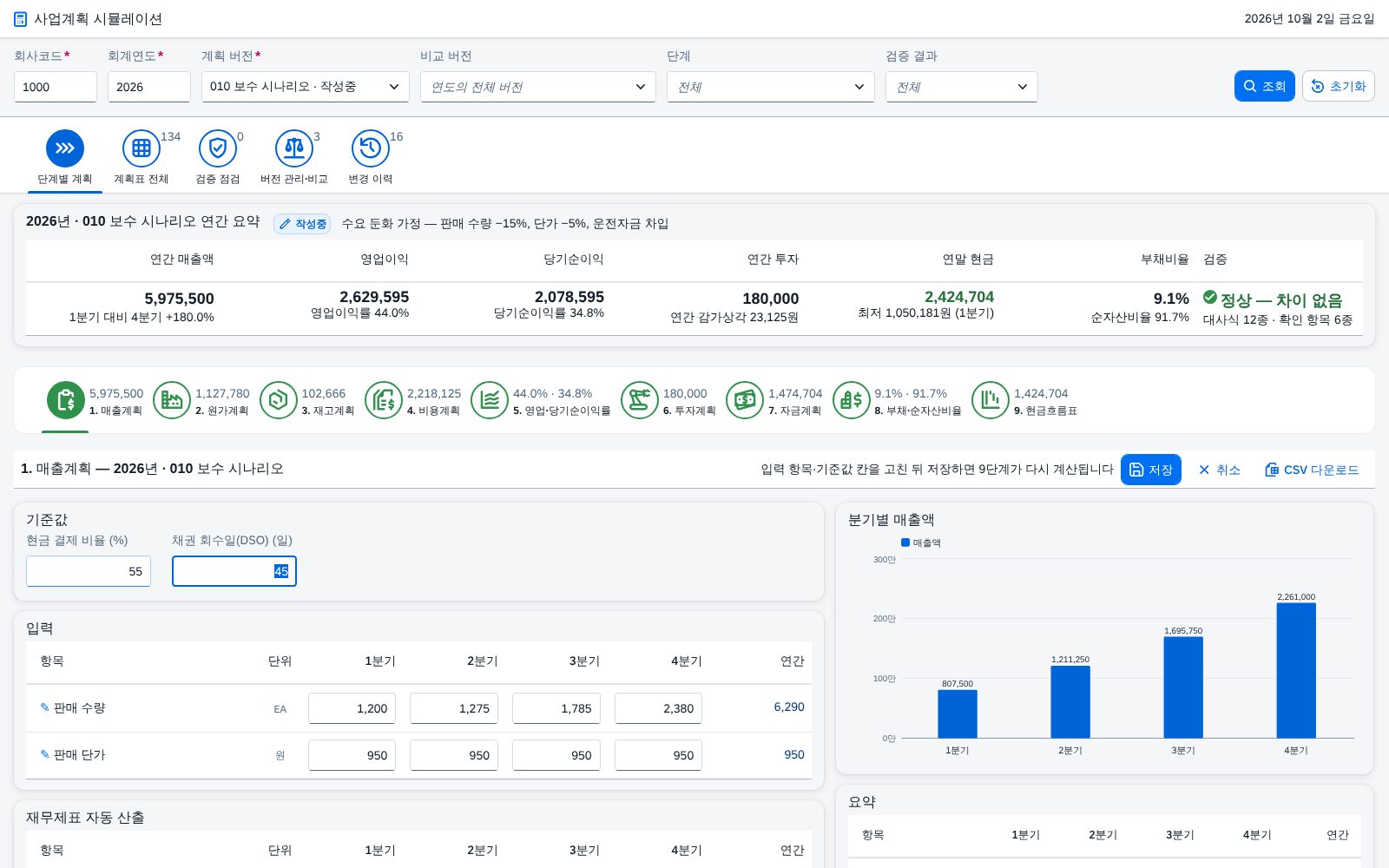
Task: Click 취소 to cancel edits
Action: pyautogui.click(x=1219, y=470)
